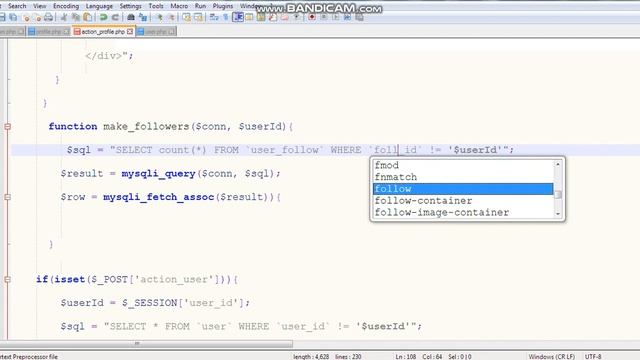Open the User Defined Language icon
Screen dimensions: 640x360
[x=249, y=17]
